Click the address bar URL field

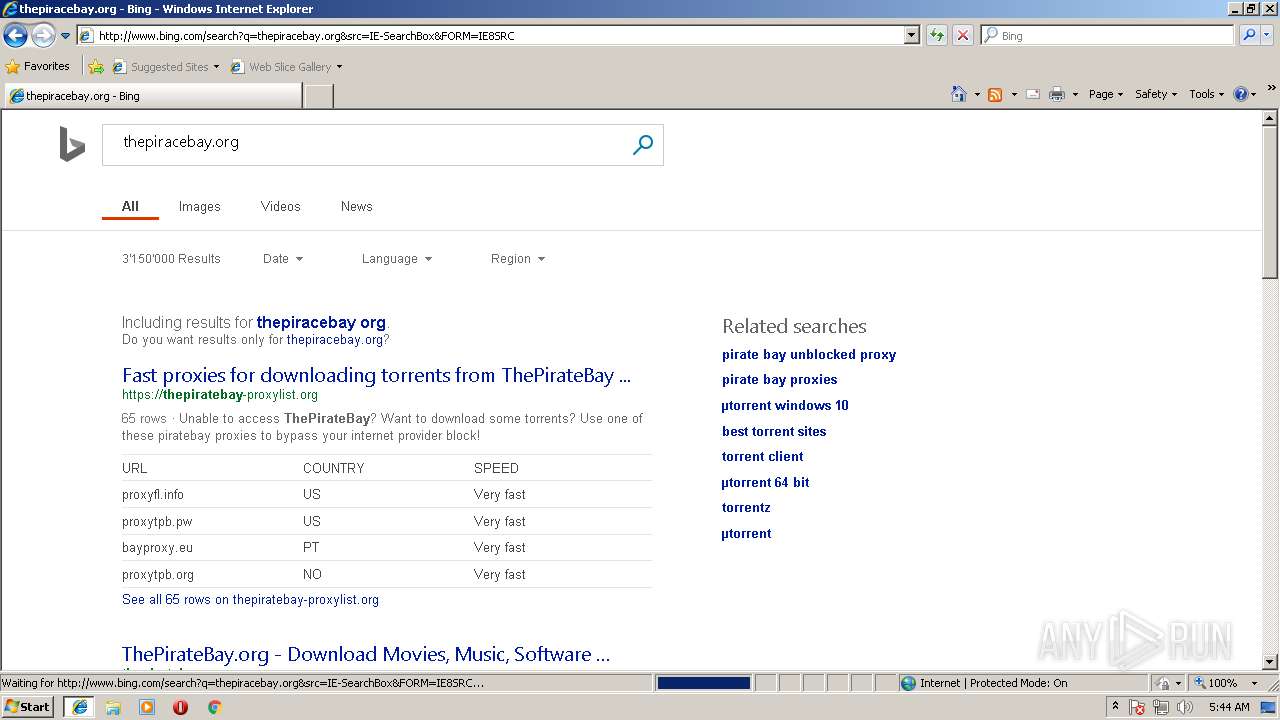(490, 35)
